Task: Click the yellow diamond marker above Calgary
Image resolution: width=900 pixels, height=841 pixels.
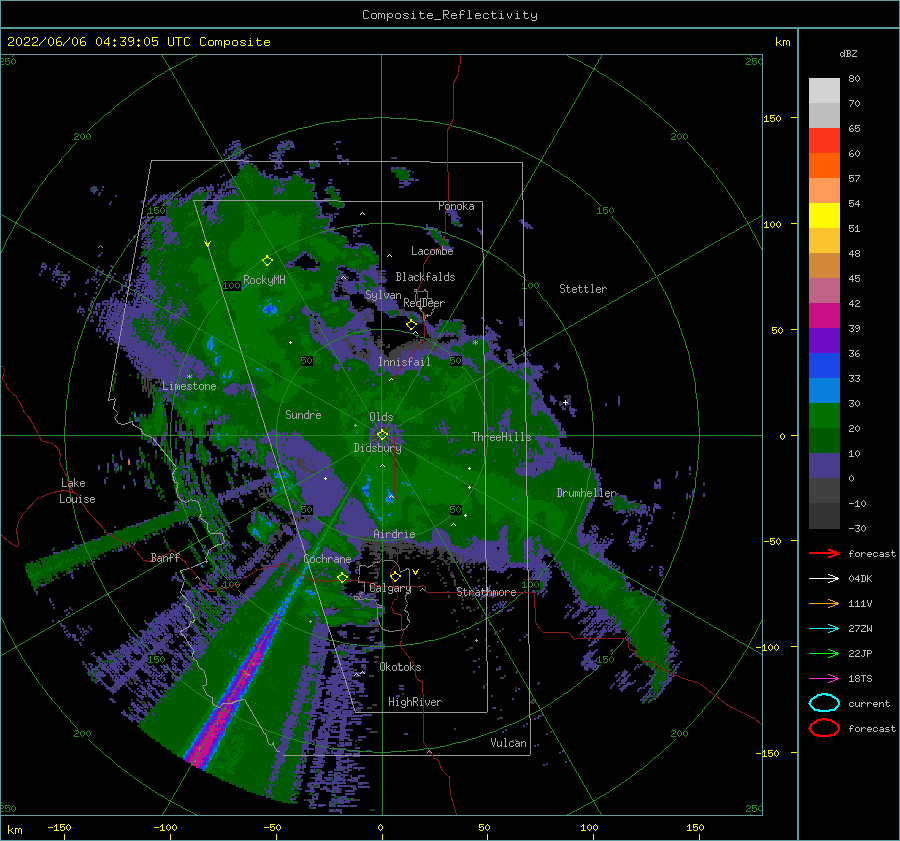Action: [x=395, y=576]
